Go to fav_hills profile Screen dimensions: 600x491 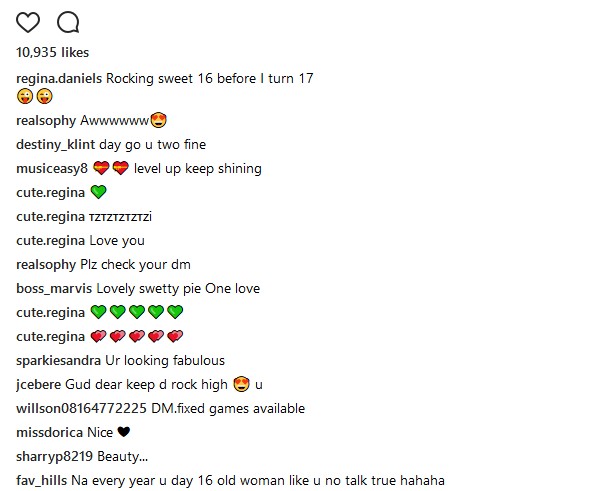(x=42, y=481)
